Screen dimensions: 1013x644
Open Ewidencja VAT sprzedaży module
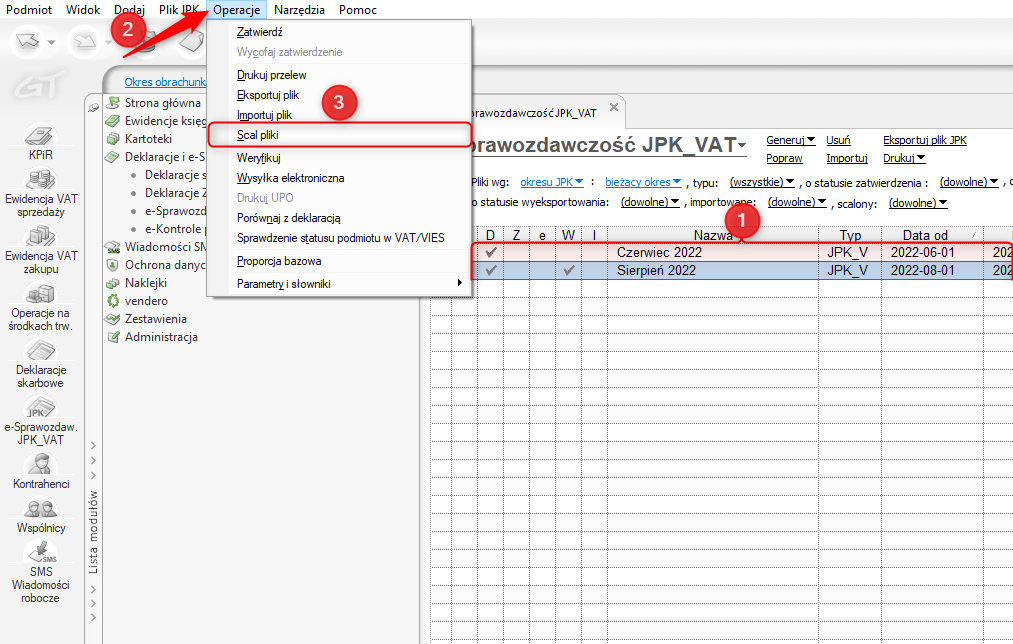point(41,192)
